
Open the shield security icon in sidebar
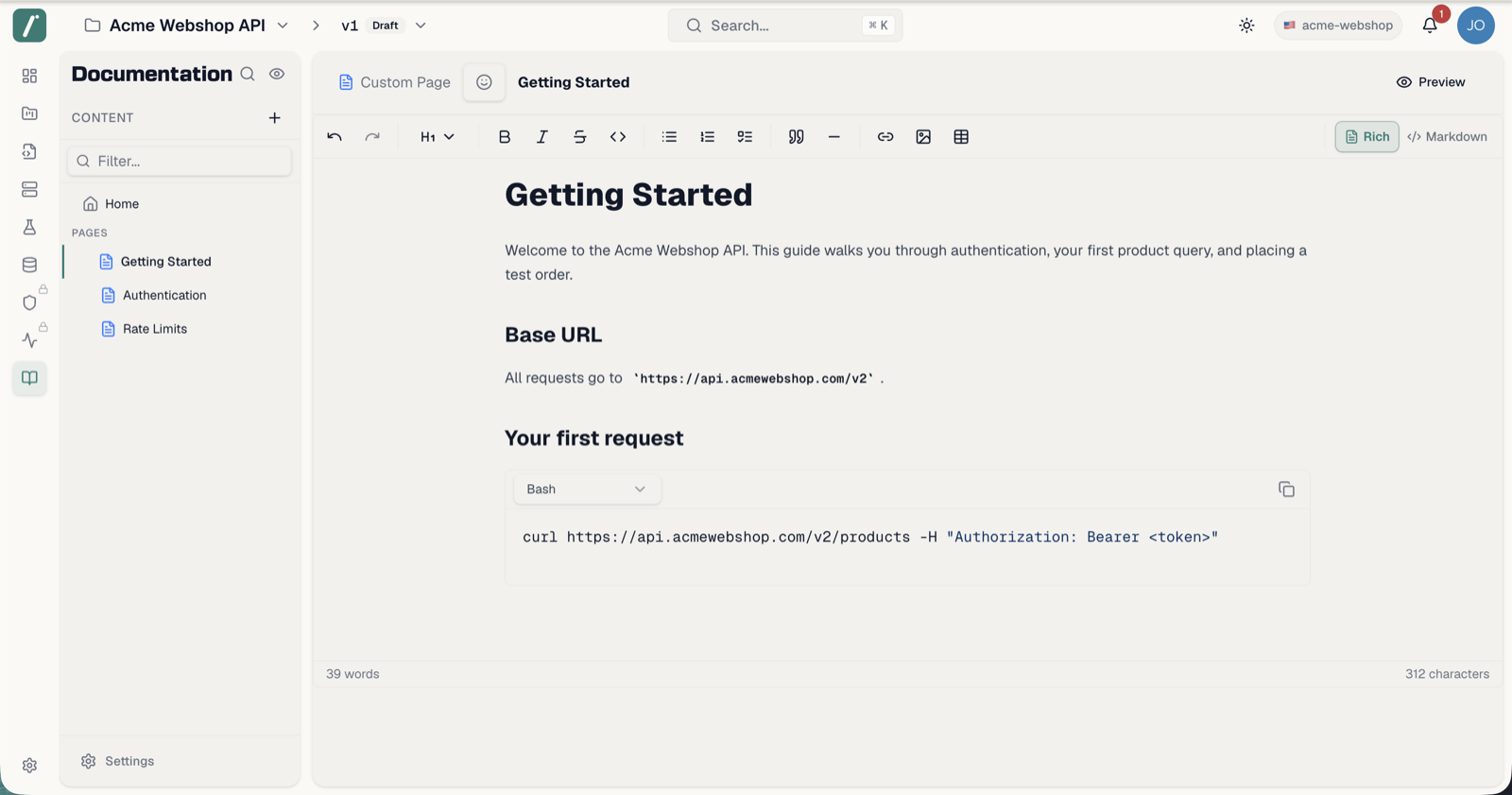29,302
